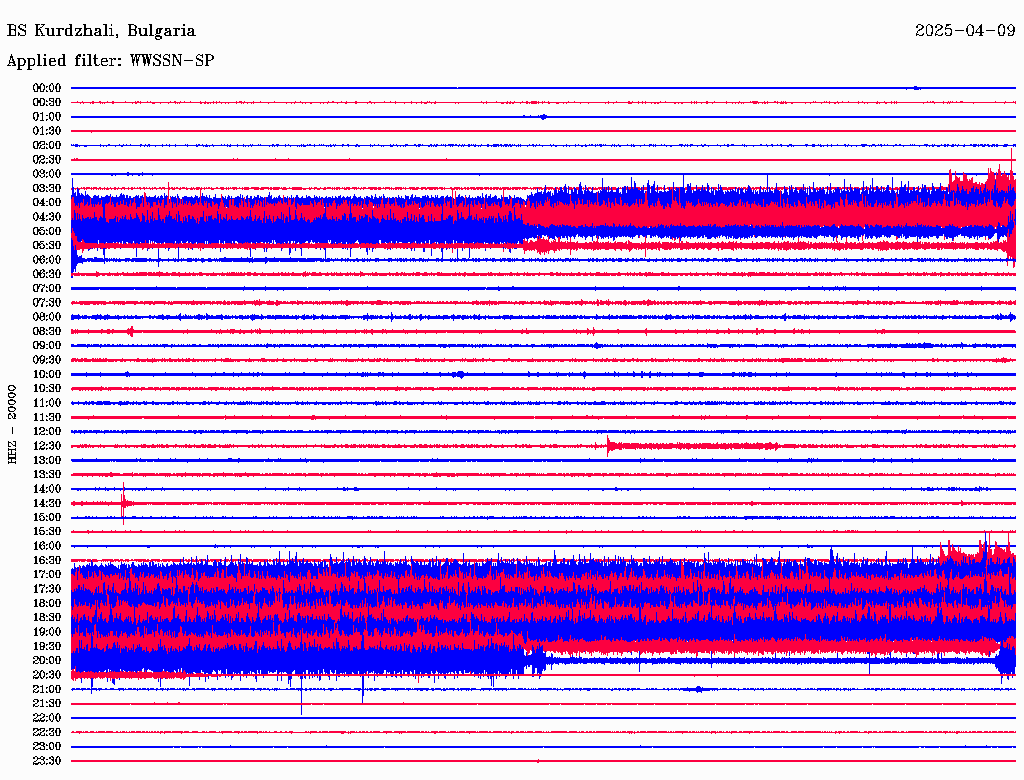Select the 23:00 time label
The width and height of the screenshot is (1024, 780).
click(47, 746)
